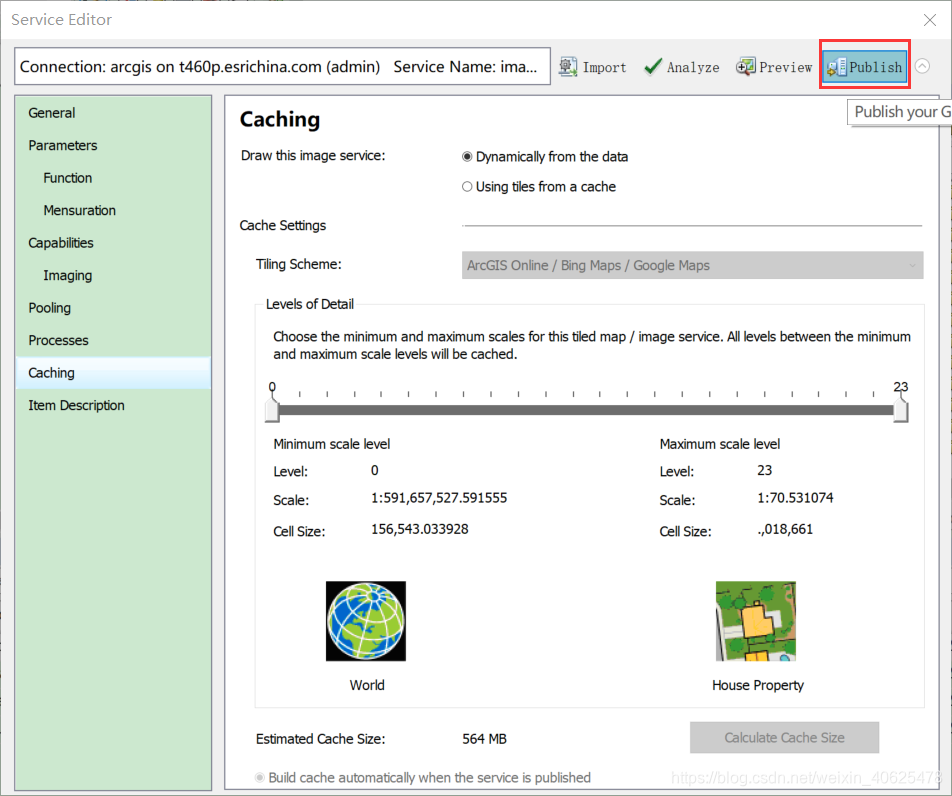Select Pooling in the left panel
Viewport: 952px width, 796px height.
point(113,308)
